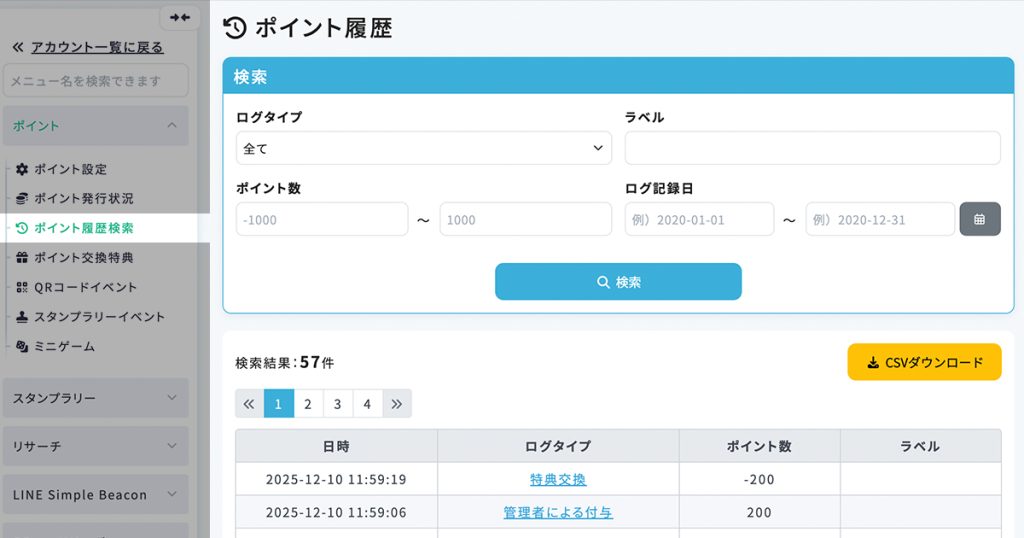
Task: Go to results page 2
Action: 308,404
